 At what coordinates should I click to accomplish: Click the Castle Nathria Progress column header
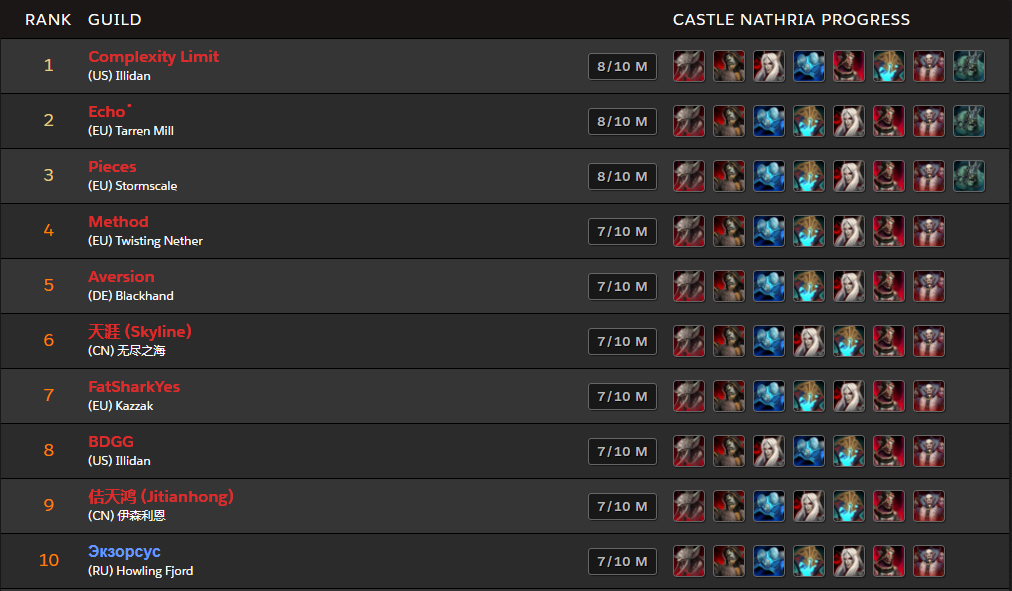[x=791, y=20]
